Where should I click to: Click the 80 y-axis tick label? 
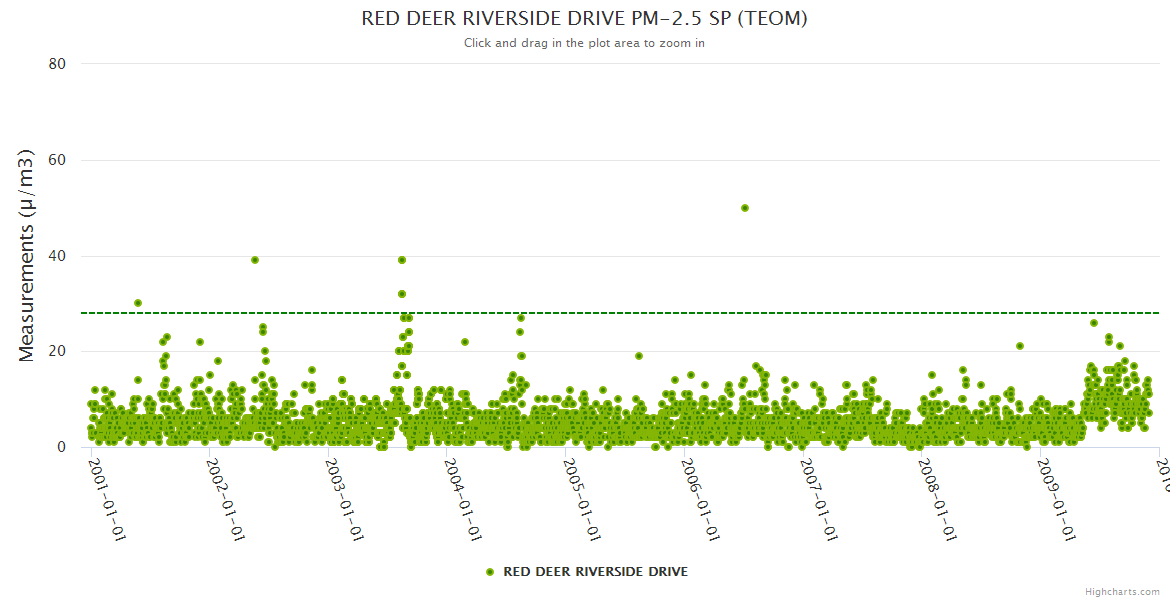[57, 64]
